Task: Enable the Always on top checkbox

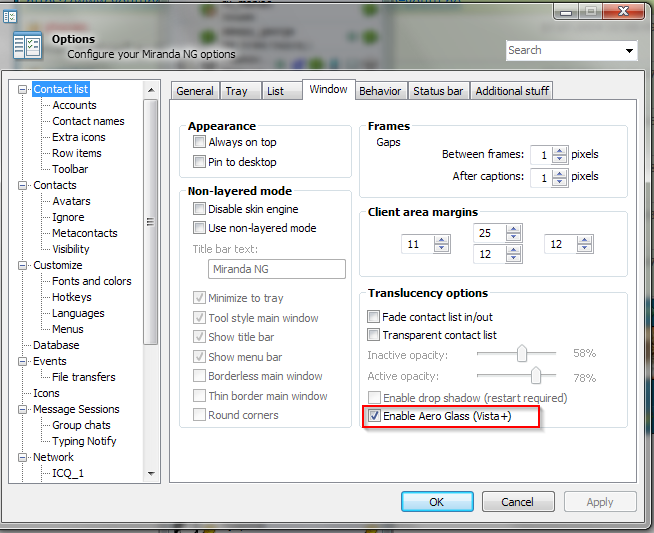Action: [x=201, y=142]
